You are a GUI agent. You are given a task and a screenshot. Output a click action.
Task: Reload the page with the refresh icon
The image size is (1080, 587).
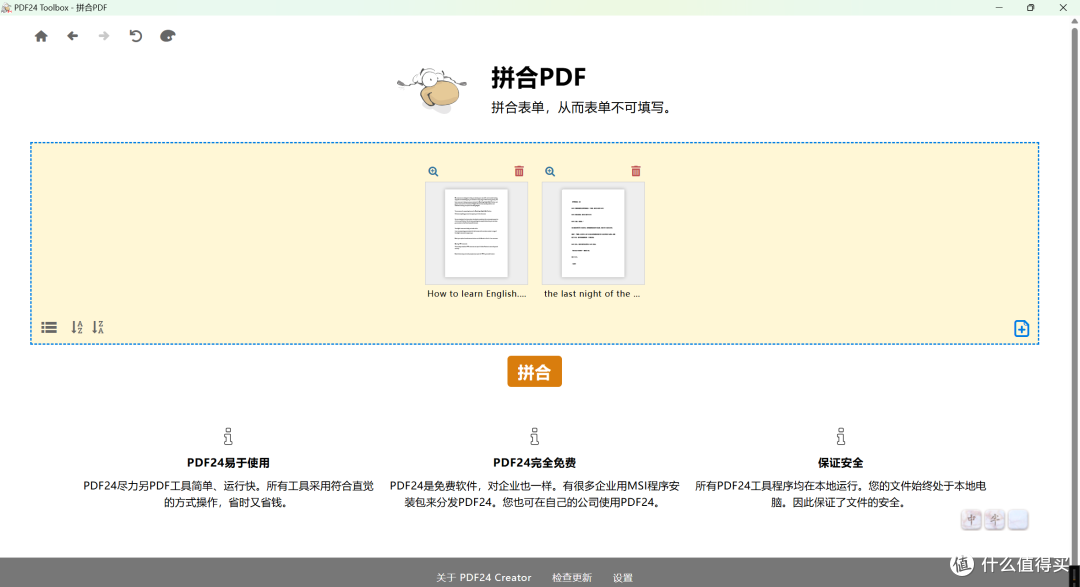(136, 36)
